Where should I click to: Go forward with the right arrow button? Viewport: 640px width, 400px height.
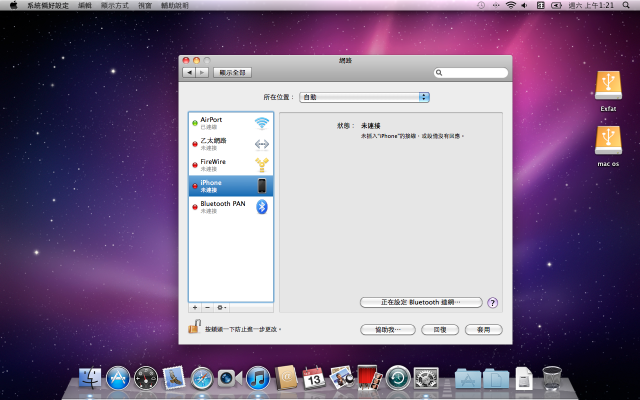point(202,73)
